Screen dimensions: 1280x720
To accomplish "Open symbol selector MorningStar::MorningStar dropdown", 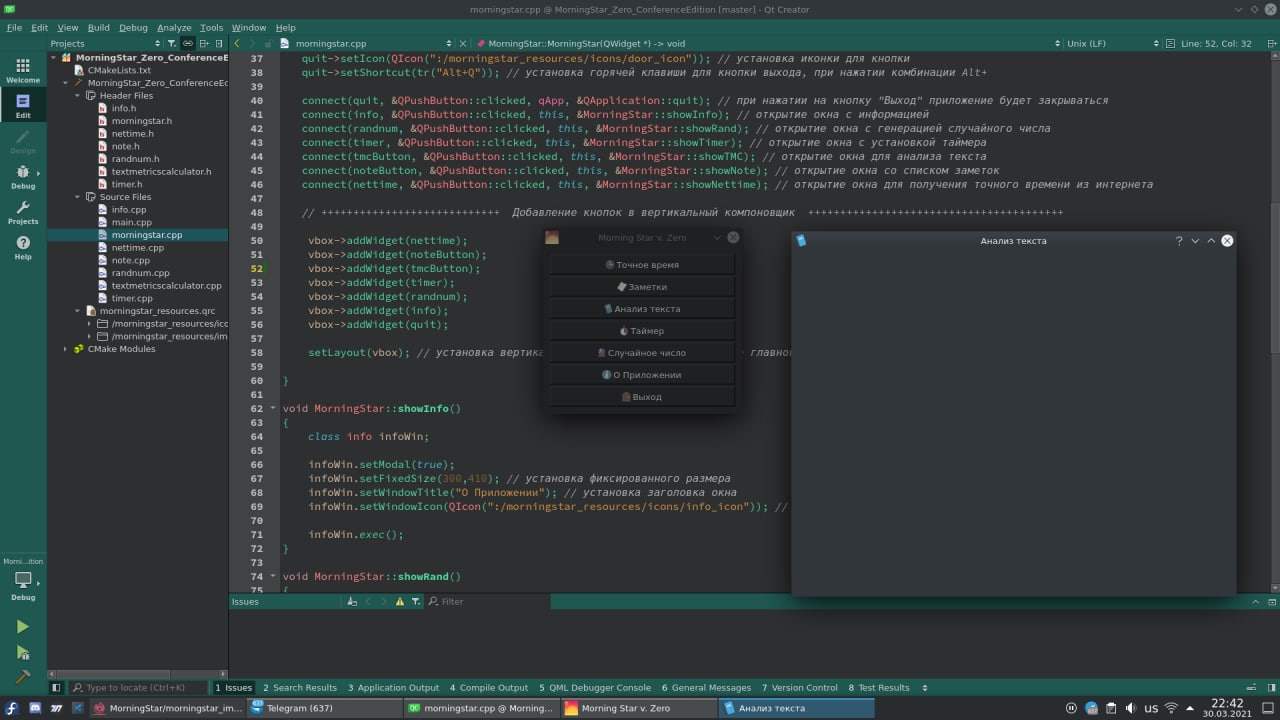I will 768,44.
